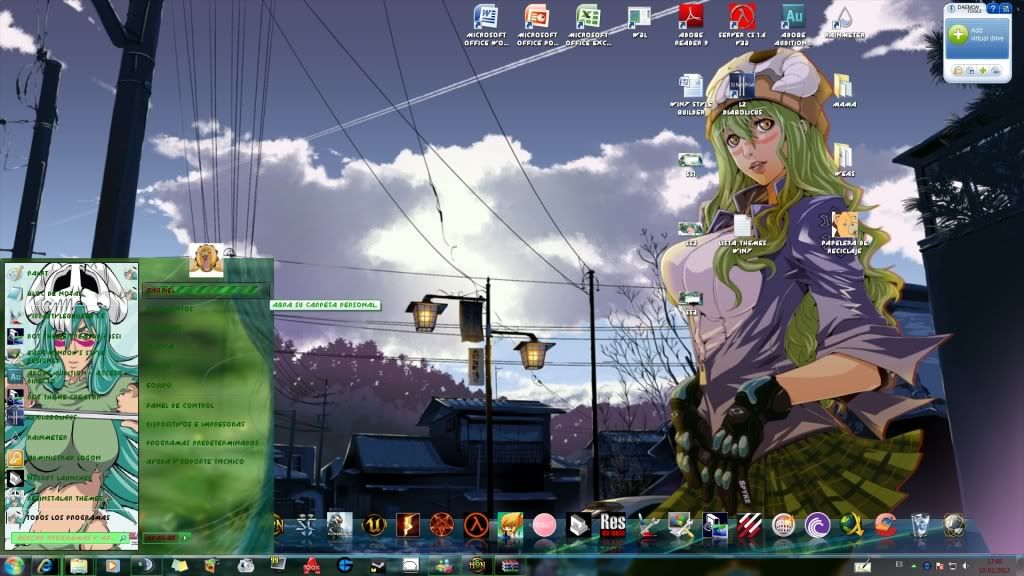This screenshot has height=576, width=1024.
Task: Open Papelera de Reciclaje recycle bin
Action: click(x=844, y=232)
